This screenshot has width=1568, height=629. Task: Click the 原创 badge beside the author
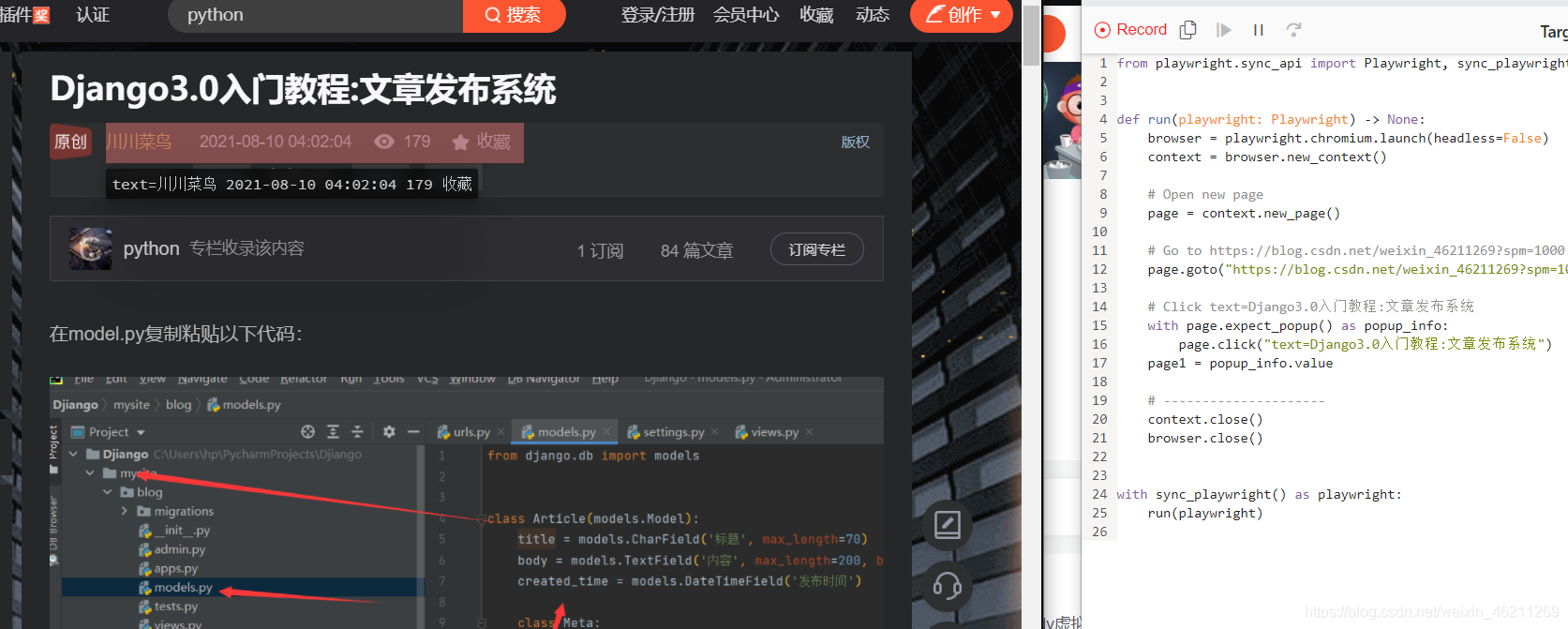(70, 142)
